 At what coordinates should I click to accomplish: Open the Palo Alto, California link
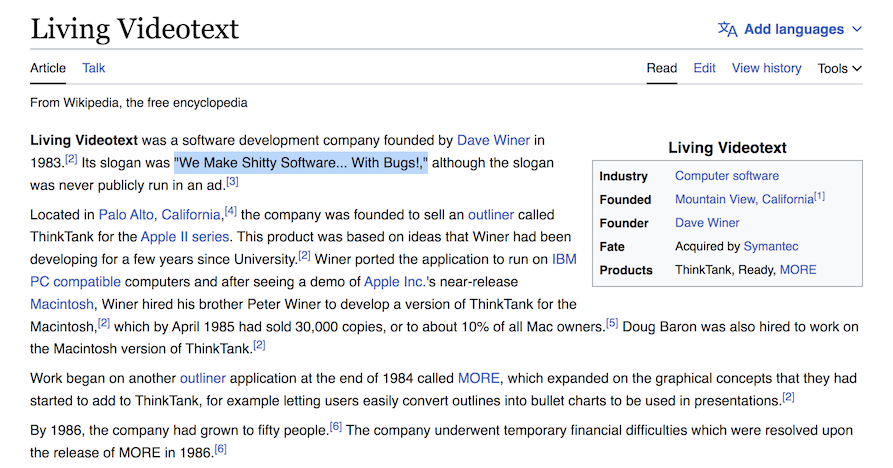[160, 214]
